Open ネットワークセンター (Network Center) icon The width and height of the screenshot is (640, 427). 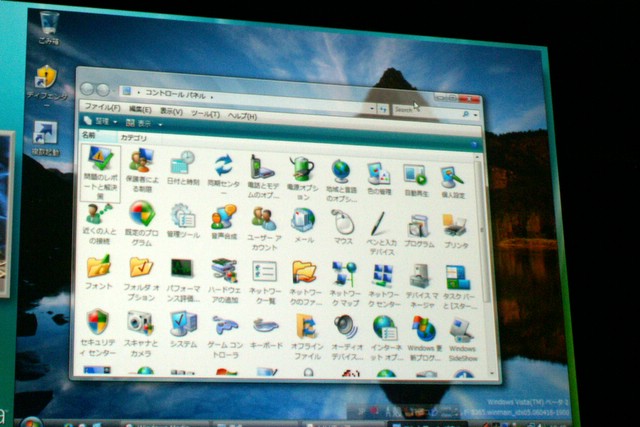pos(383,286)
